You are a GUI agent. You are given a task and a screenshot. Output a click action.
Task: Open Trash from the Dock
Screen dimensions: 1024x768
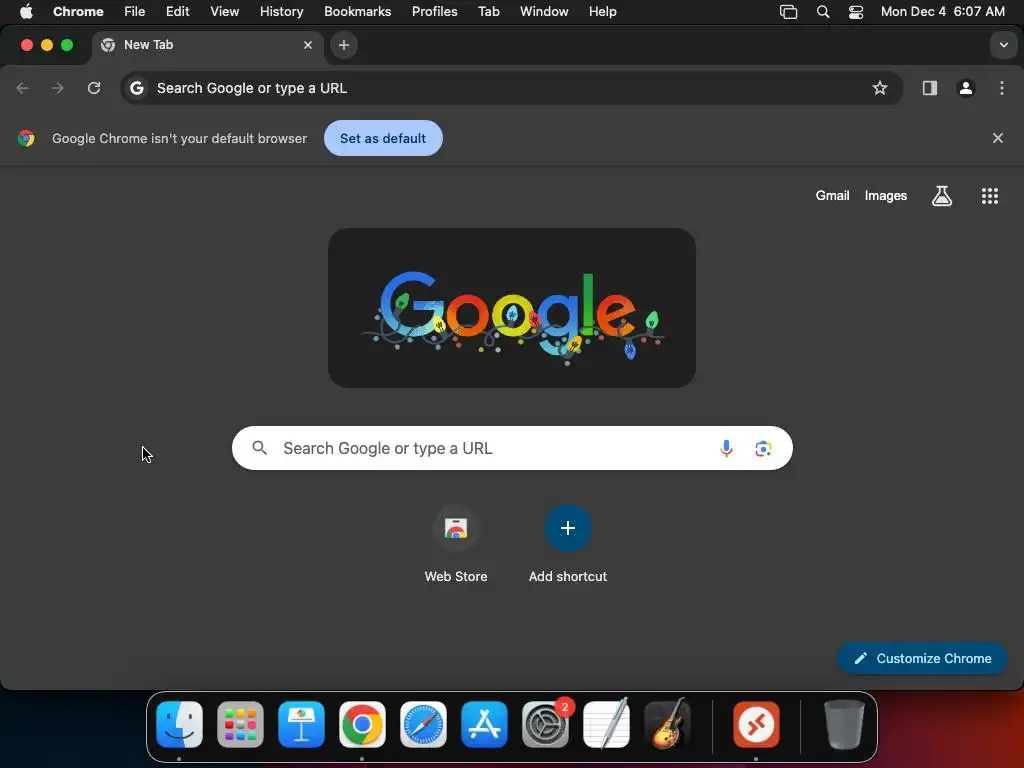coord(844,724)
